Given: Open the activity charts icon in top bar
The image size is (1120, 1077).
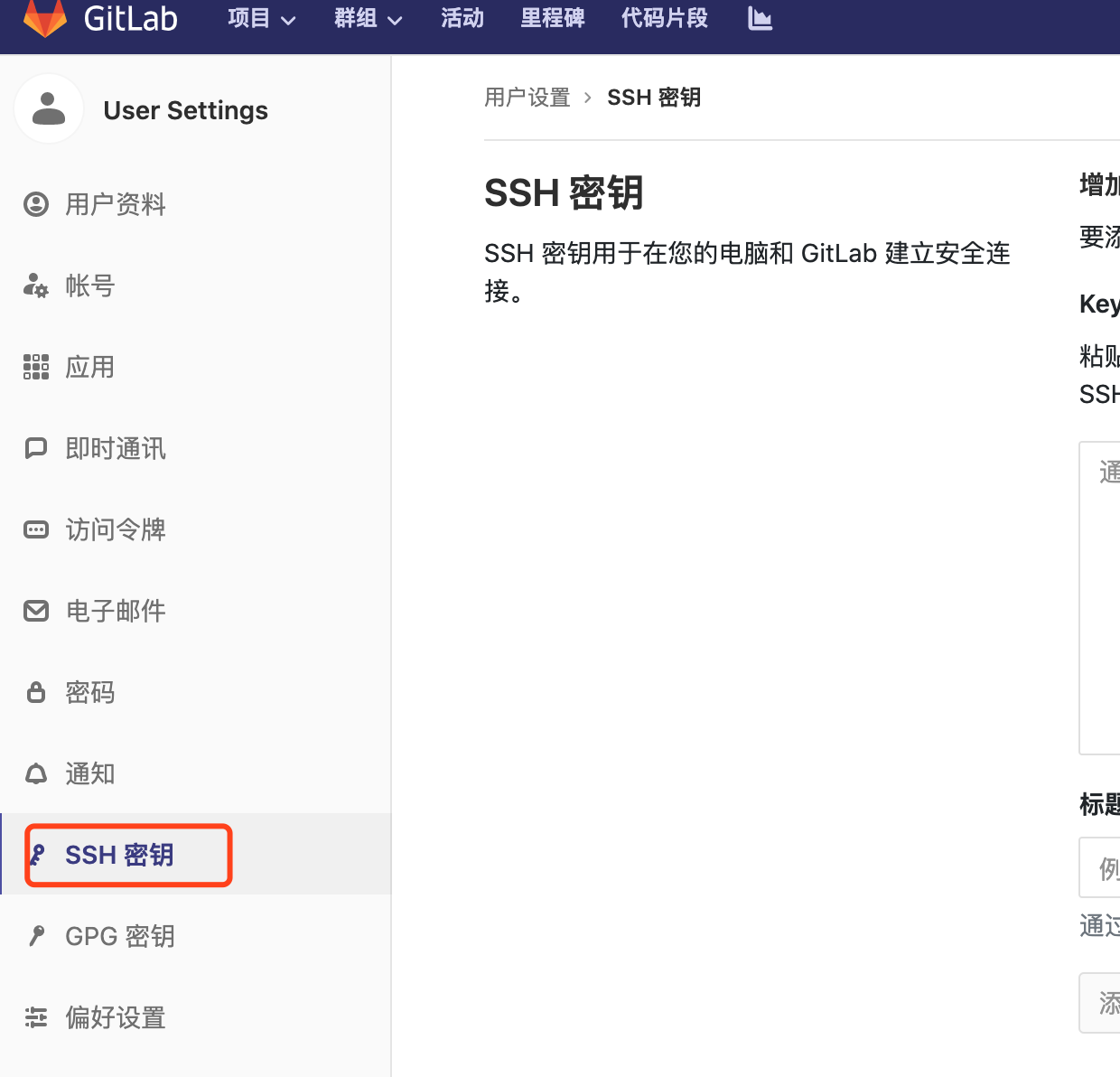Looking at the screenshot, I should tap(759, 18).
